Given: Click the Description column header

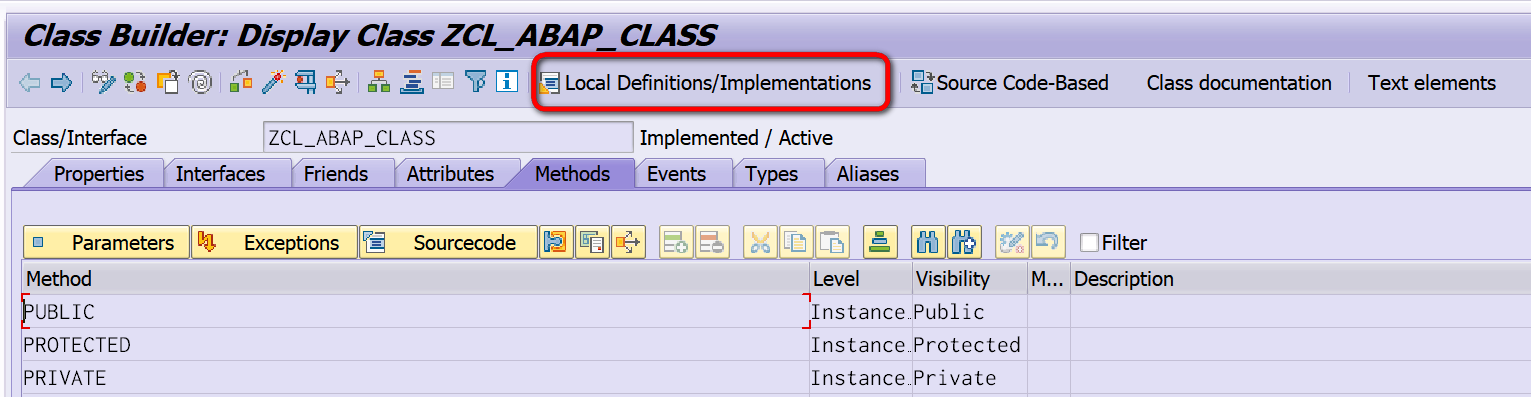Looking at the screenshot, I should 1300,279.
